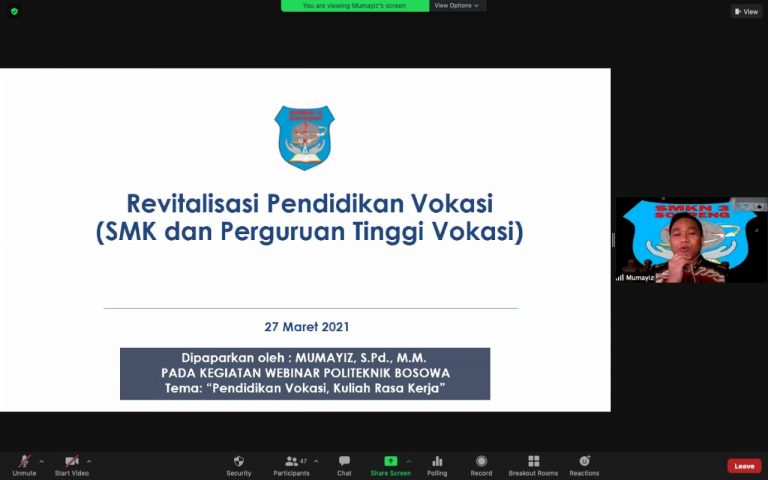Viewport: 768px width, 480px height.
Task: Click the school logo on the slide
Action: tap(304, 138)
